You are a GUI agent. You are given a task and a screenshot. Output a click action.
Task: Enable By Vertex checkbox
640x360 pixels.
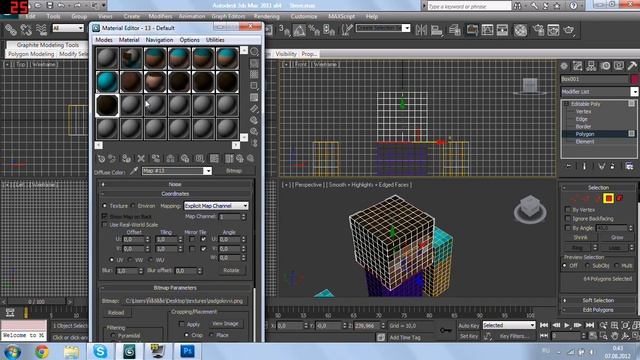coord(567,209)
